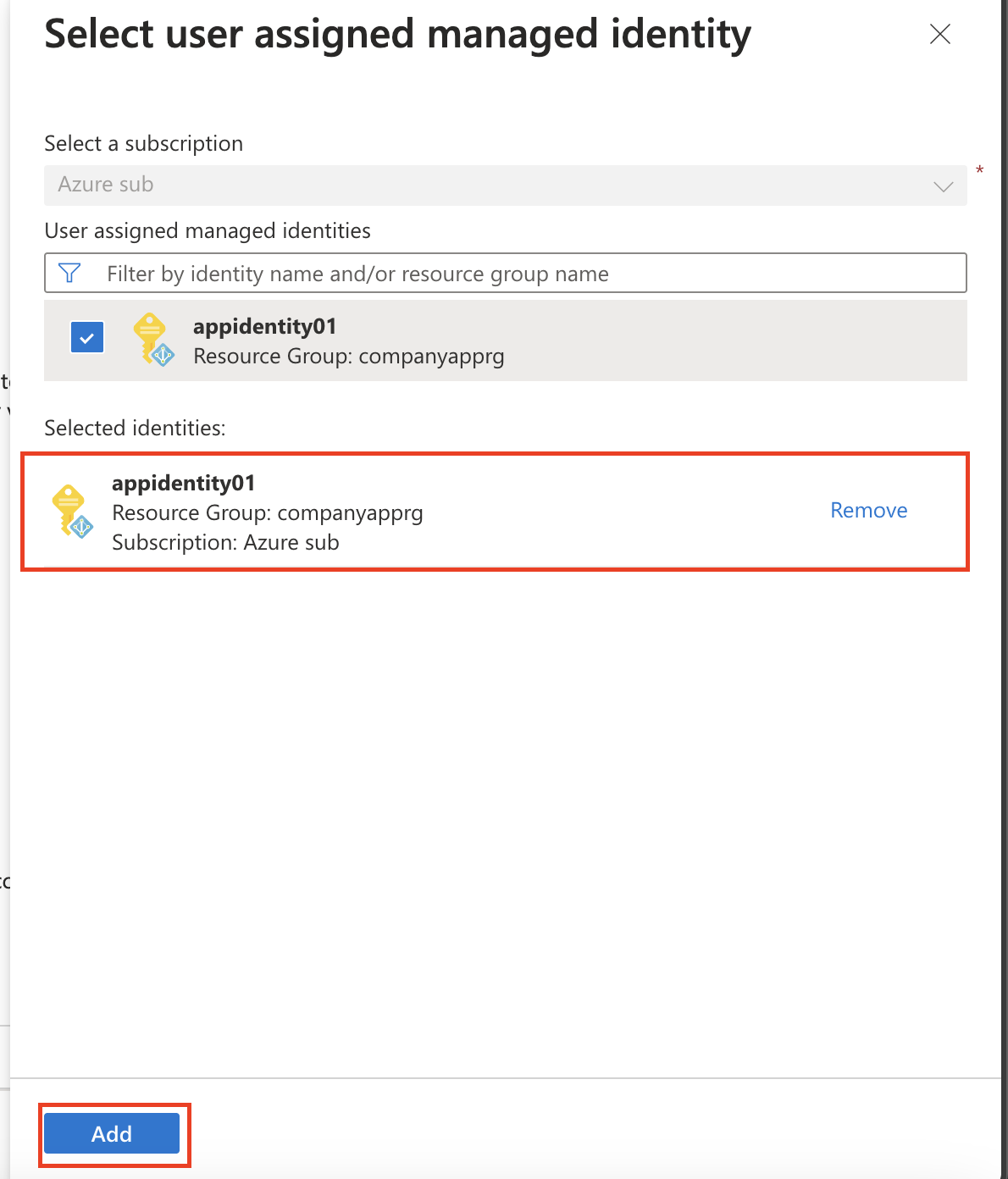Click Resource Group text in selected identity
The width and height of the screenshot is (1008, 1179).
[267, 513]
